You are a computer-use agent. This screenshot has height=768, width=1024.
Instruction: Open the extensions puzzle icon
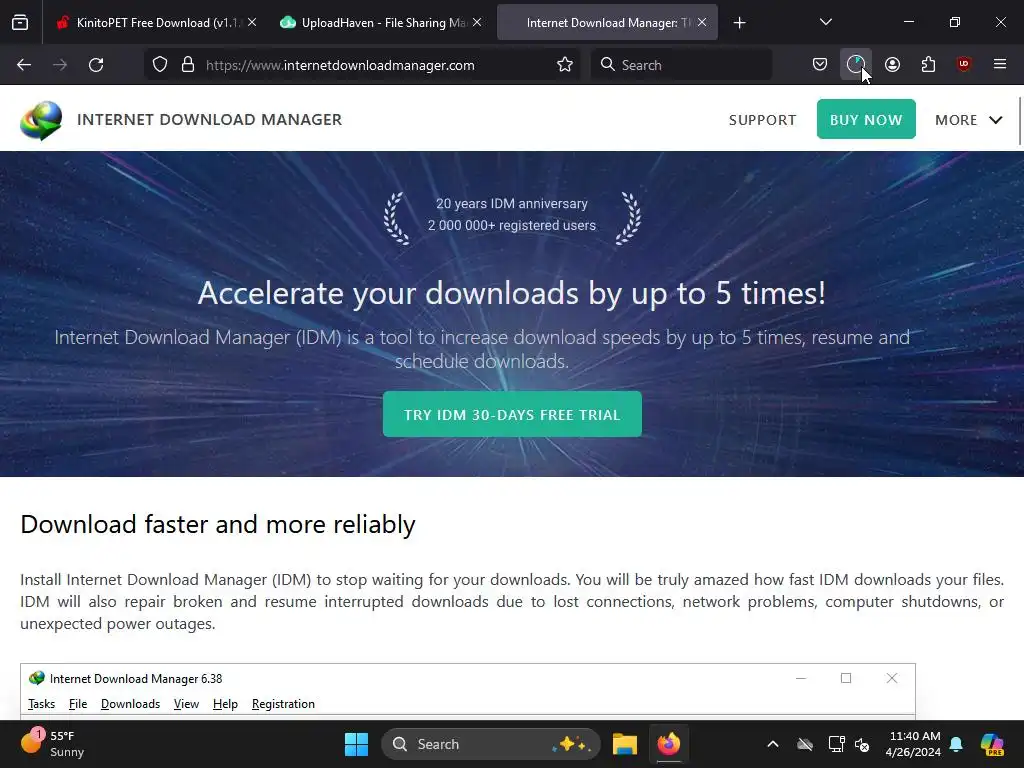[928, 65]
